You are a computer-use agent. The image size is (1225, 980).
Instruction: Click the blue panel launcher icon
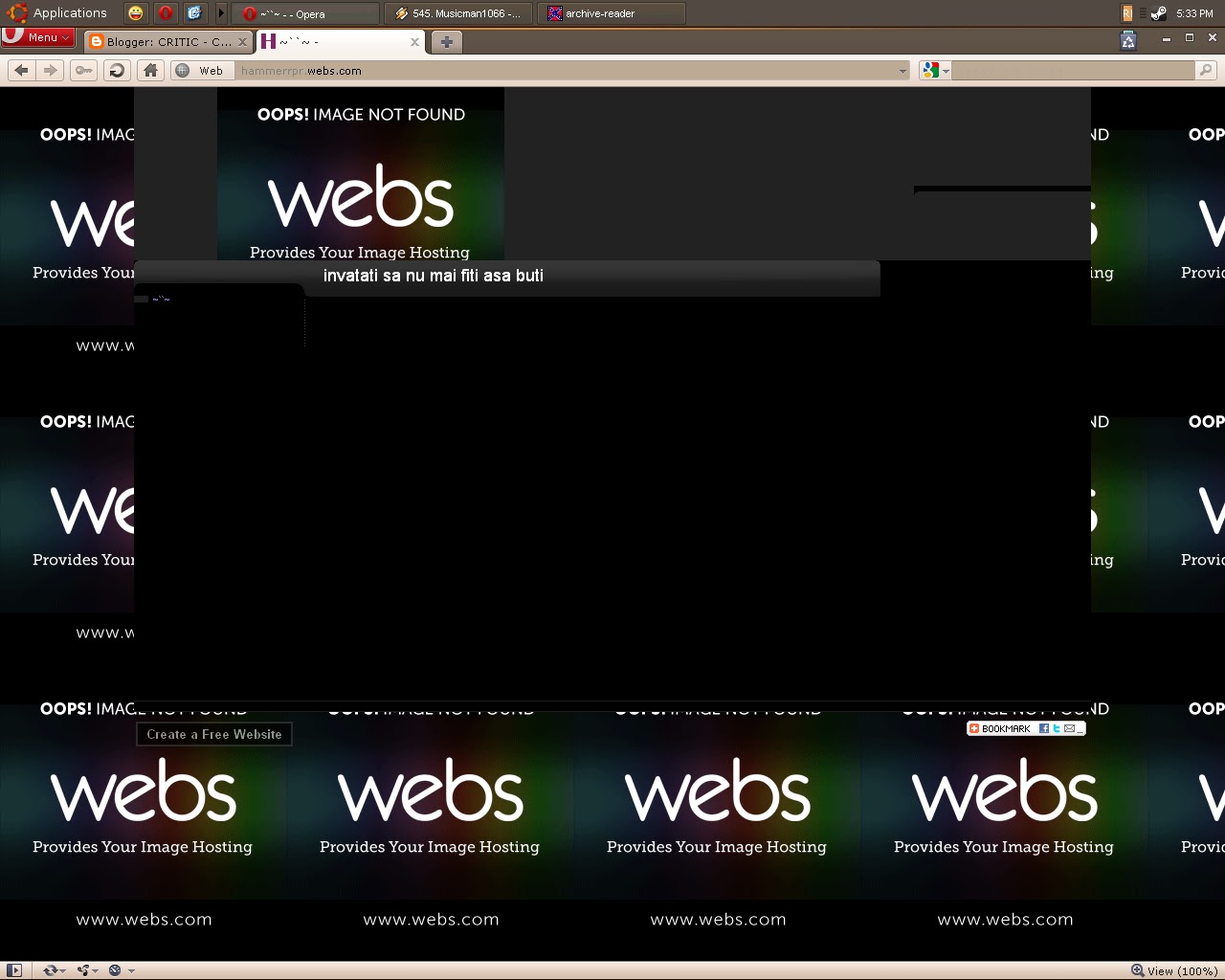pyautogui.click(x=194, y=13)
